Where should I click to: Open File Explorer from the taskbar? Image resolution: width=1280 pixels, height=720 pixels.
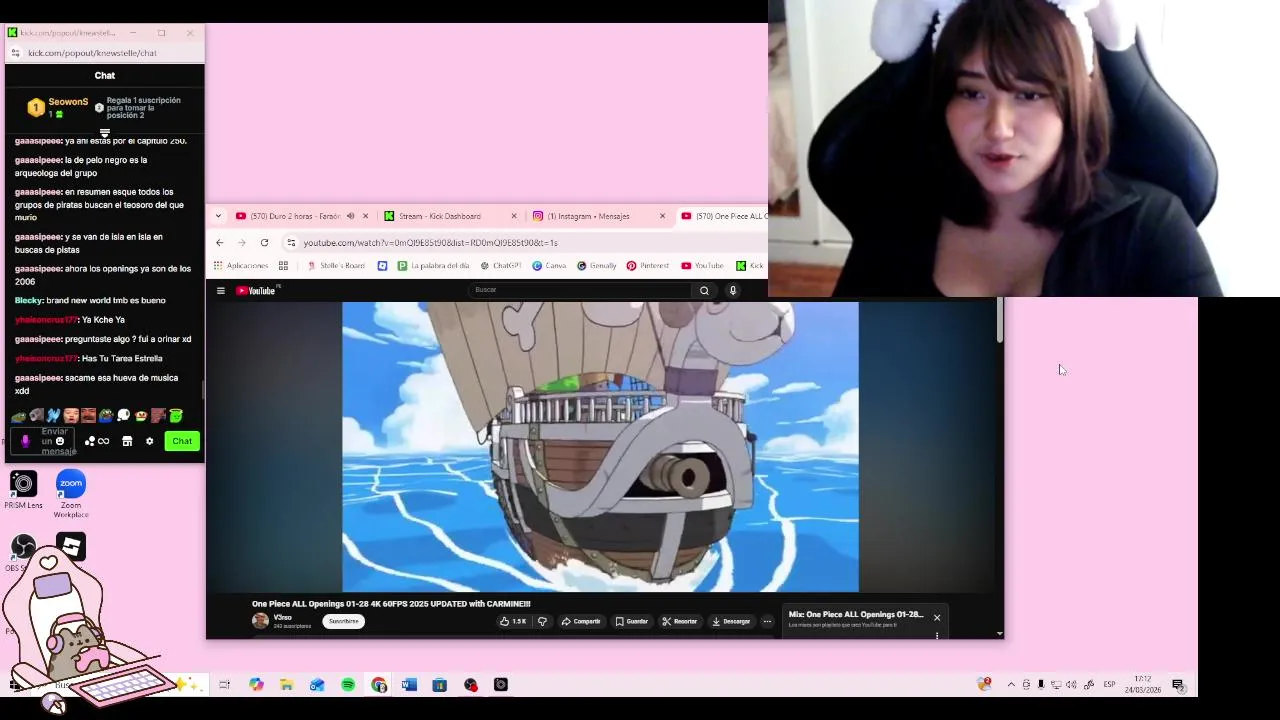287,685
